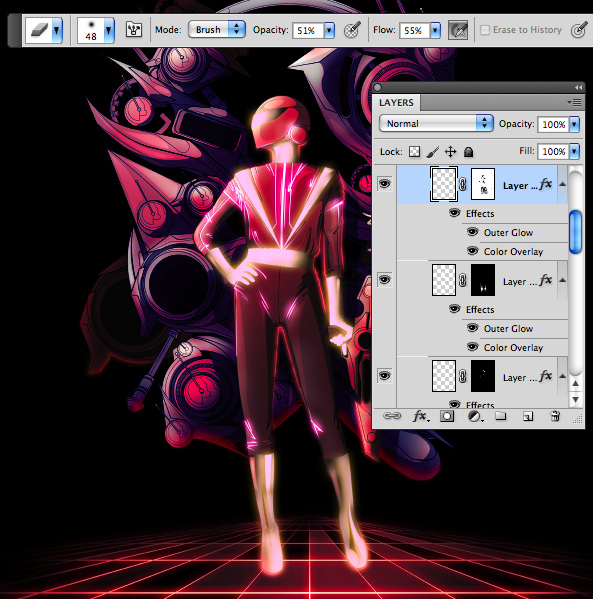593x599 pixels.
Task: Delete layer trash icon
Action: (555, 416)
